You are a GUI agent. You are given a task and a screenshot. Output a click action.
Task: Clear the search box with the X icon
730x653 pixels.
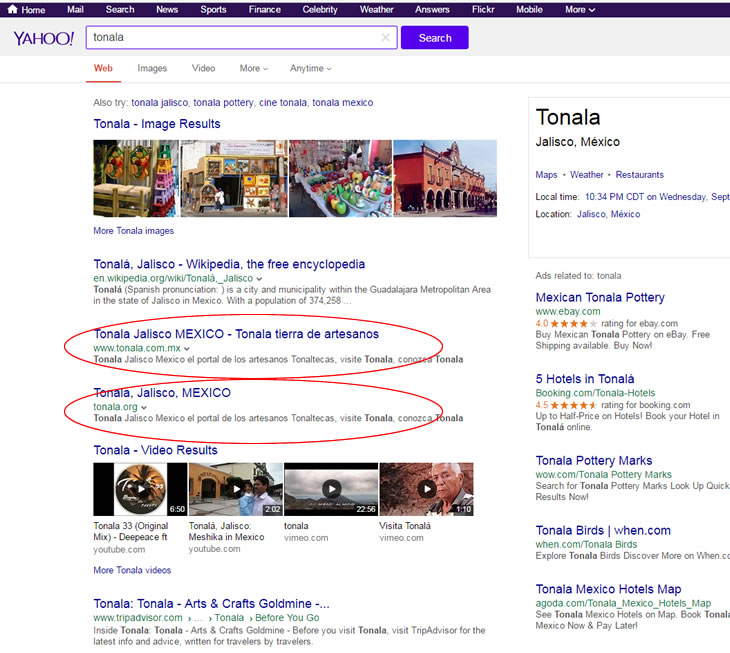click(386, 38)
